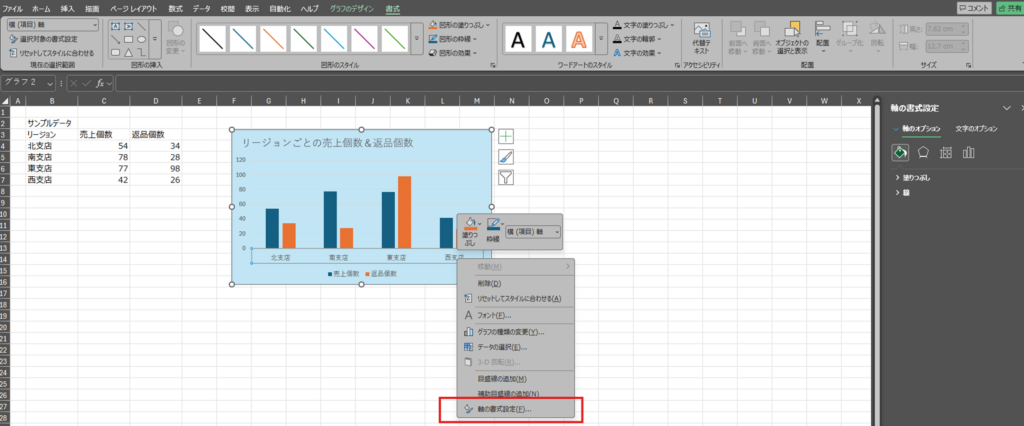Open Axis Options bar chart icon

(968, 152)
